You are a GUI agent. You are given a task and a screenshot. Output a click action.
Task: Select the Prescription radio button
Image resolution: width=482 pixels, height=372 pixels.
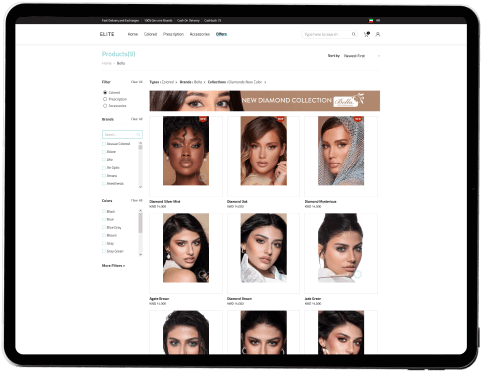point(105,99)
